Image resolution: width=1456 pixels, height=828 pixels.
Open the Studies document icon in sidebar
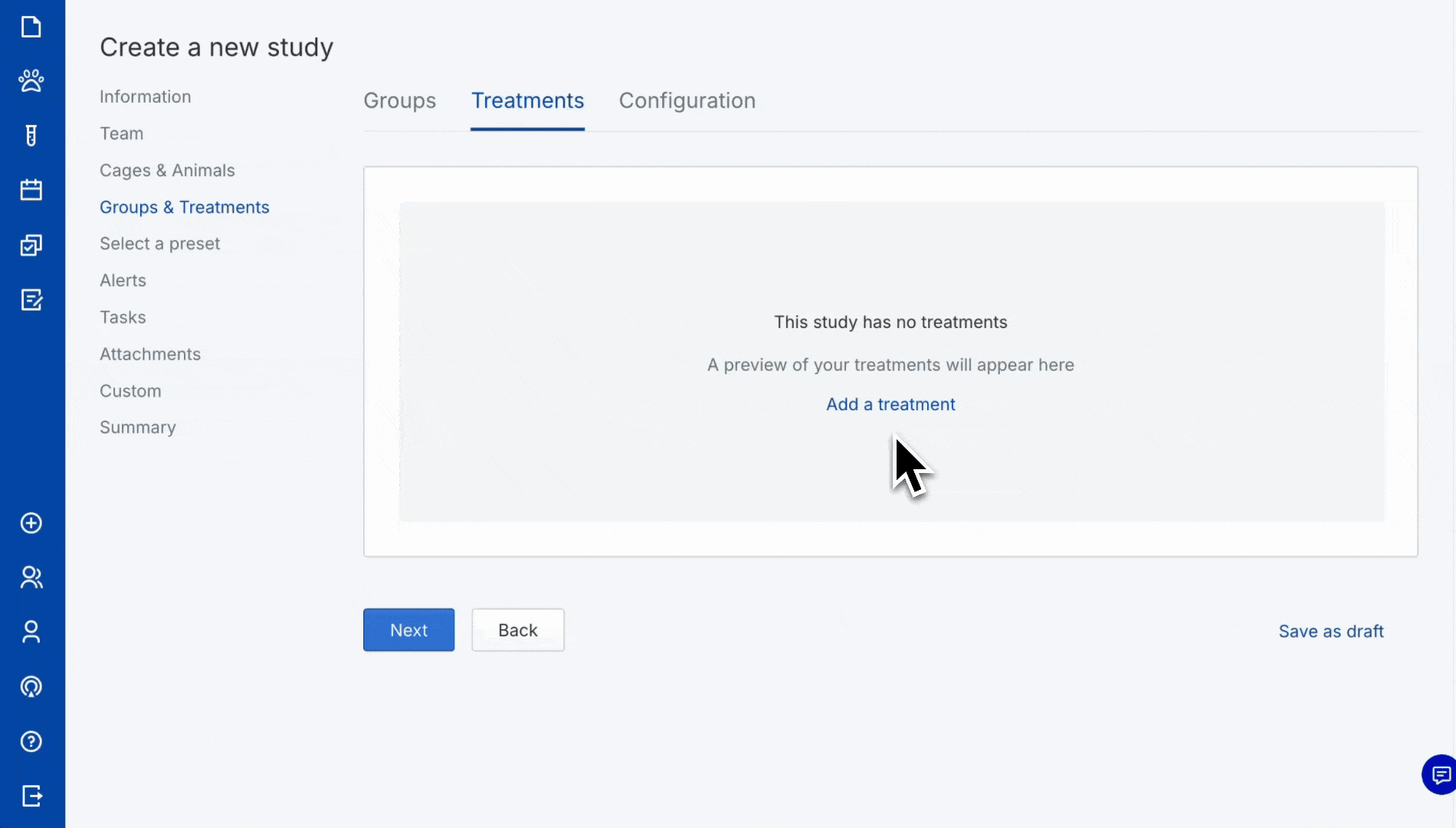31,27
